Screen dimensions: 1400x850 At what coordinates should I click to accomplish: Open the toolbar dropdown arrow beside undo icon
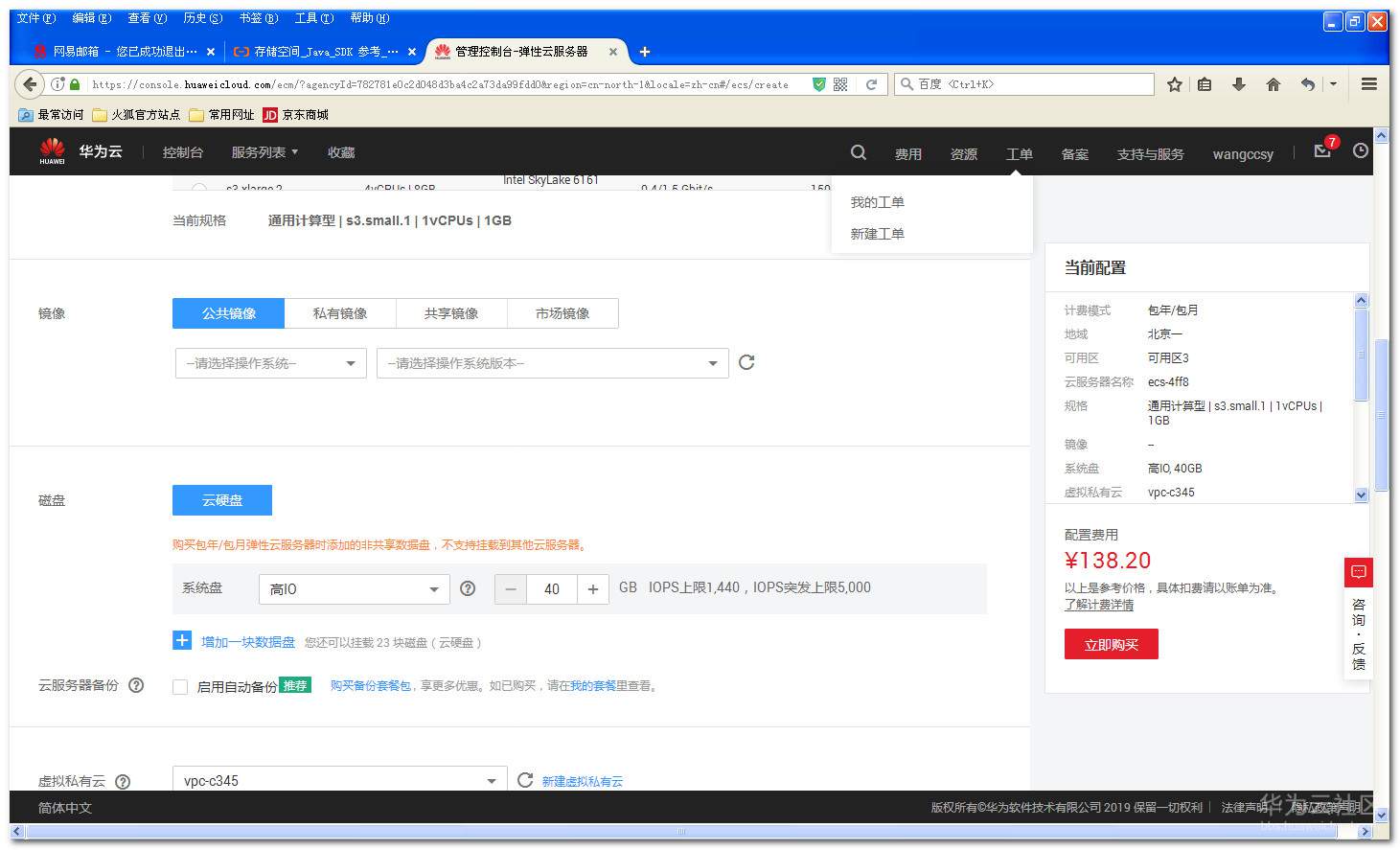[x=1333, y=84]
